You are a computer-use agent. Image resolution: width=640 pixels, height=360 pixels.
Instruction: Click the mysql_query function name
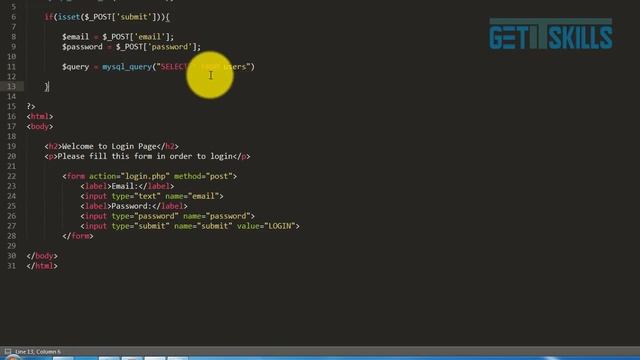click(127, 67)
